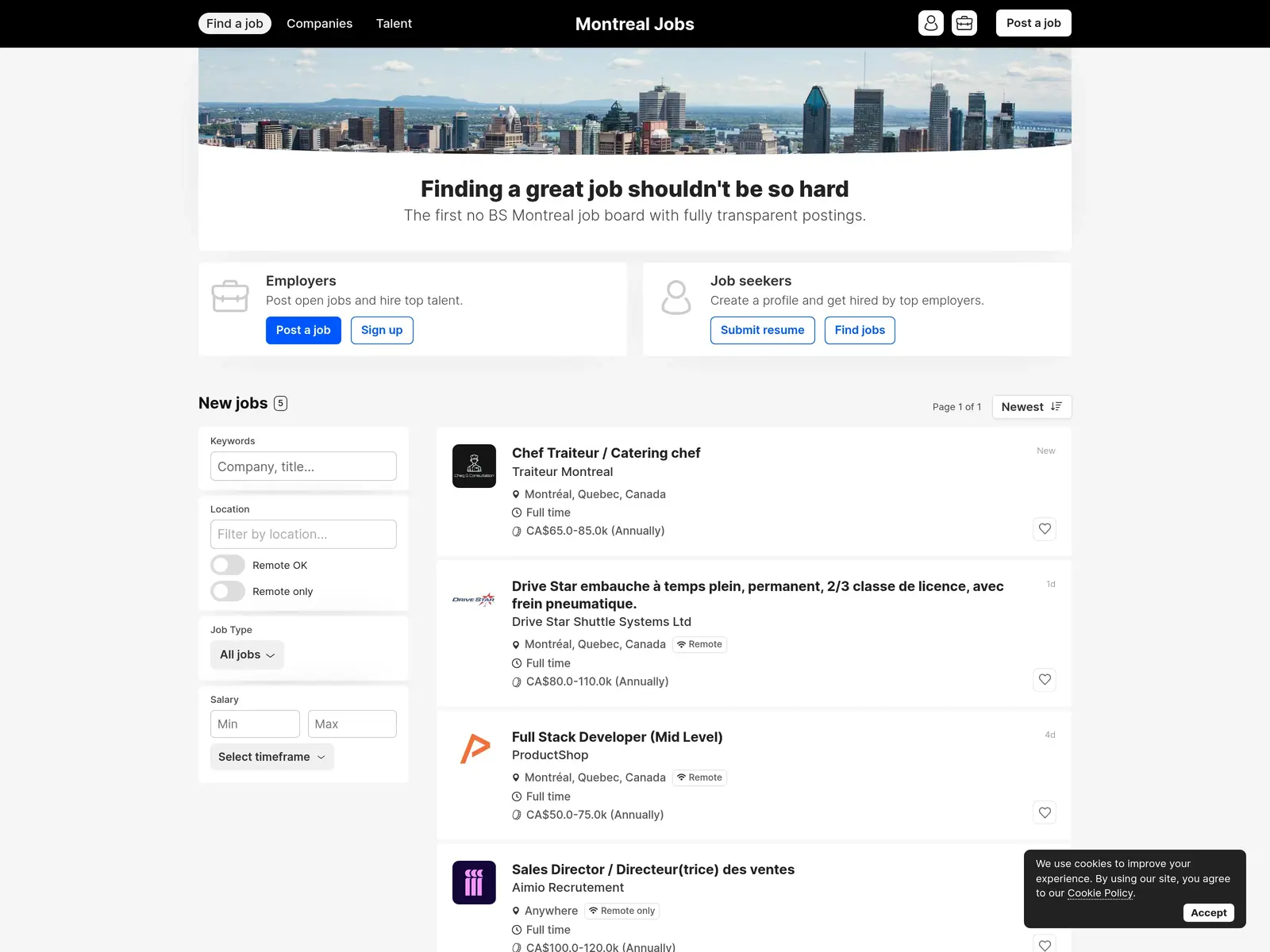Click the Employers briefcase icon
The image size is (1270, 952).
point(230,296)
